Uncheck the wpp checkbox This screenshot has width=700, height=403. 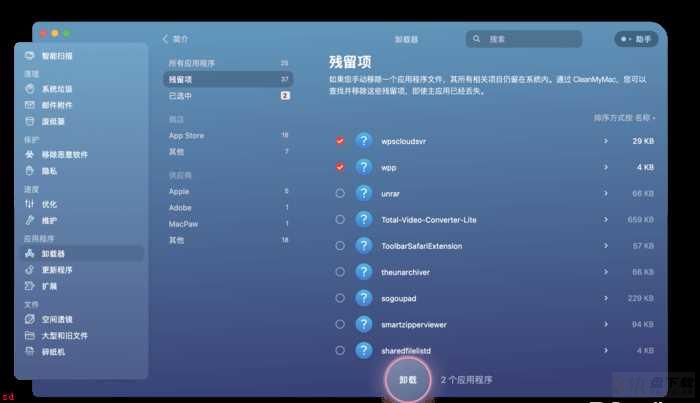click(x=340, y=167)
